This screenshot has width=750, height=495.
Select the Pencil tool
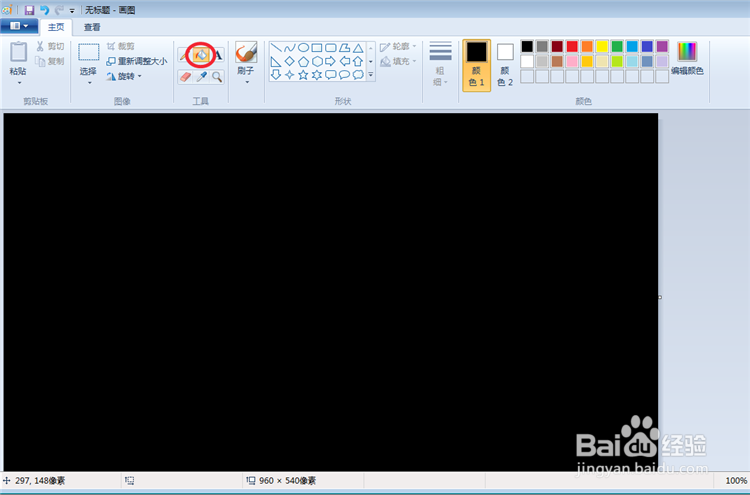point(184,55)
